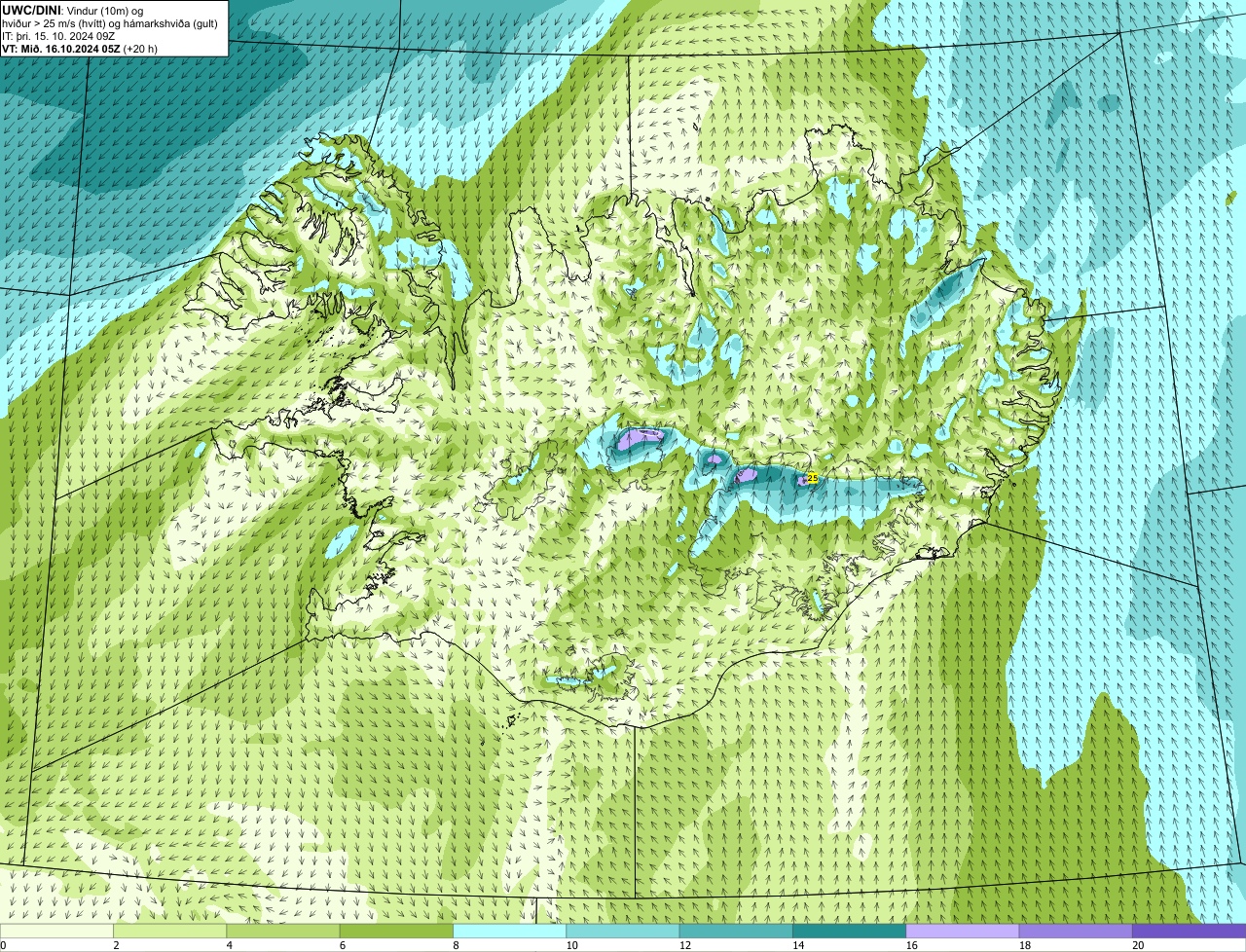
Task: Click the 0–2 m/s pale cream legend swatch
Action: [56, 931]
